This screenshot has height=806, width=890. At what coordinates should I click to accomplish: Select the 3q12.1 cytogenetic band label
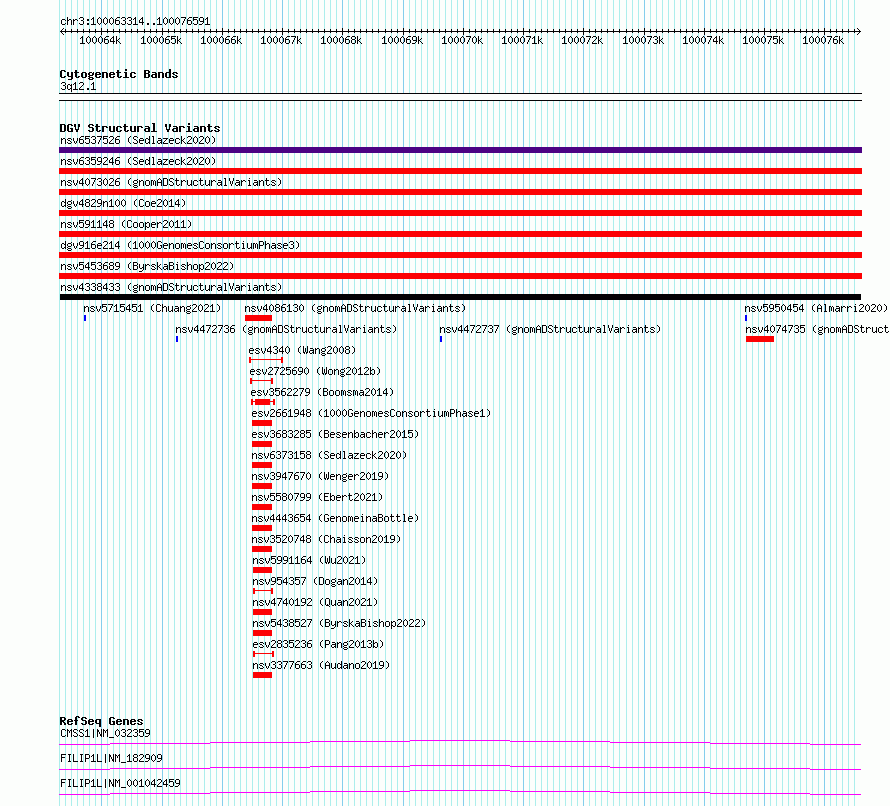tap(78, 86)
